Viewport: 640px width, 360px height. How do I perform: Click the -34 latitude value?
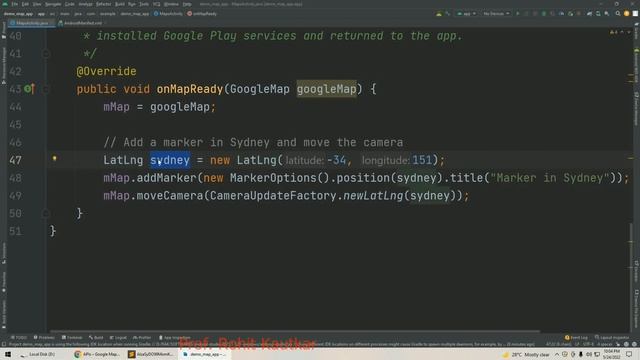(336, 160)
